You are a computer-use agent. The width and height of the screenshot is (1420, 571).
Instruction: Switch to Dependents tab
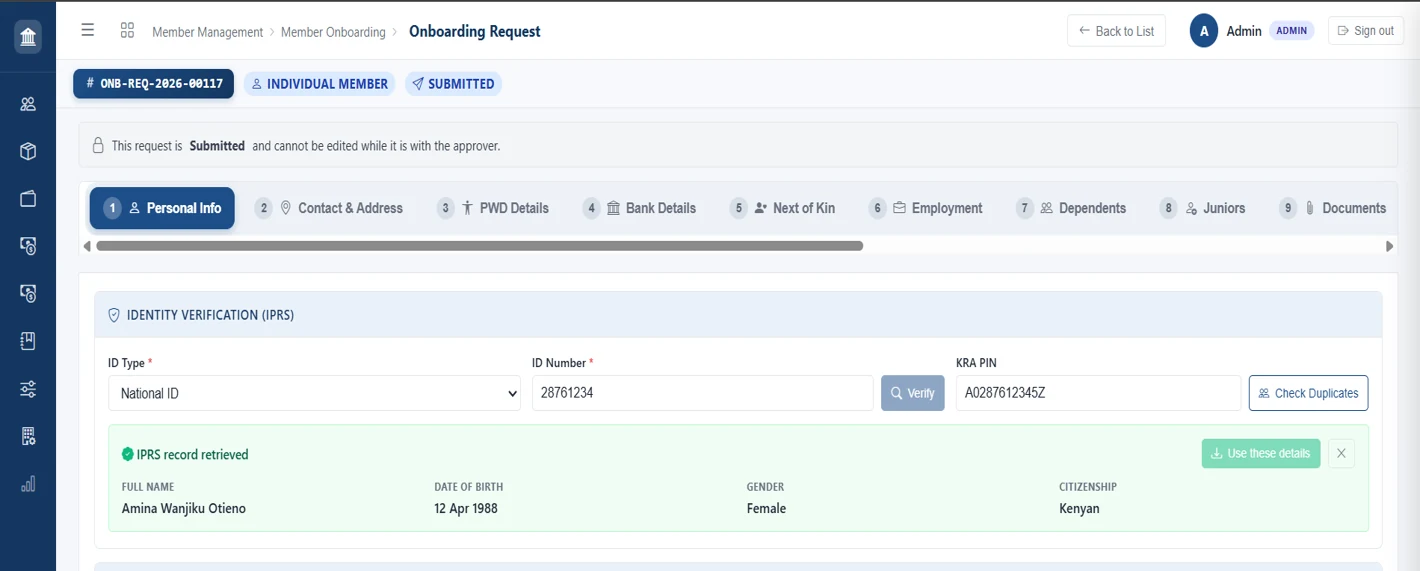(x=1071, y=208)
